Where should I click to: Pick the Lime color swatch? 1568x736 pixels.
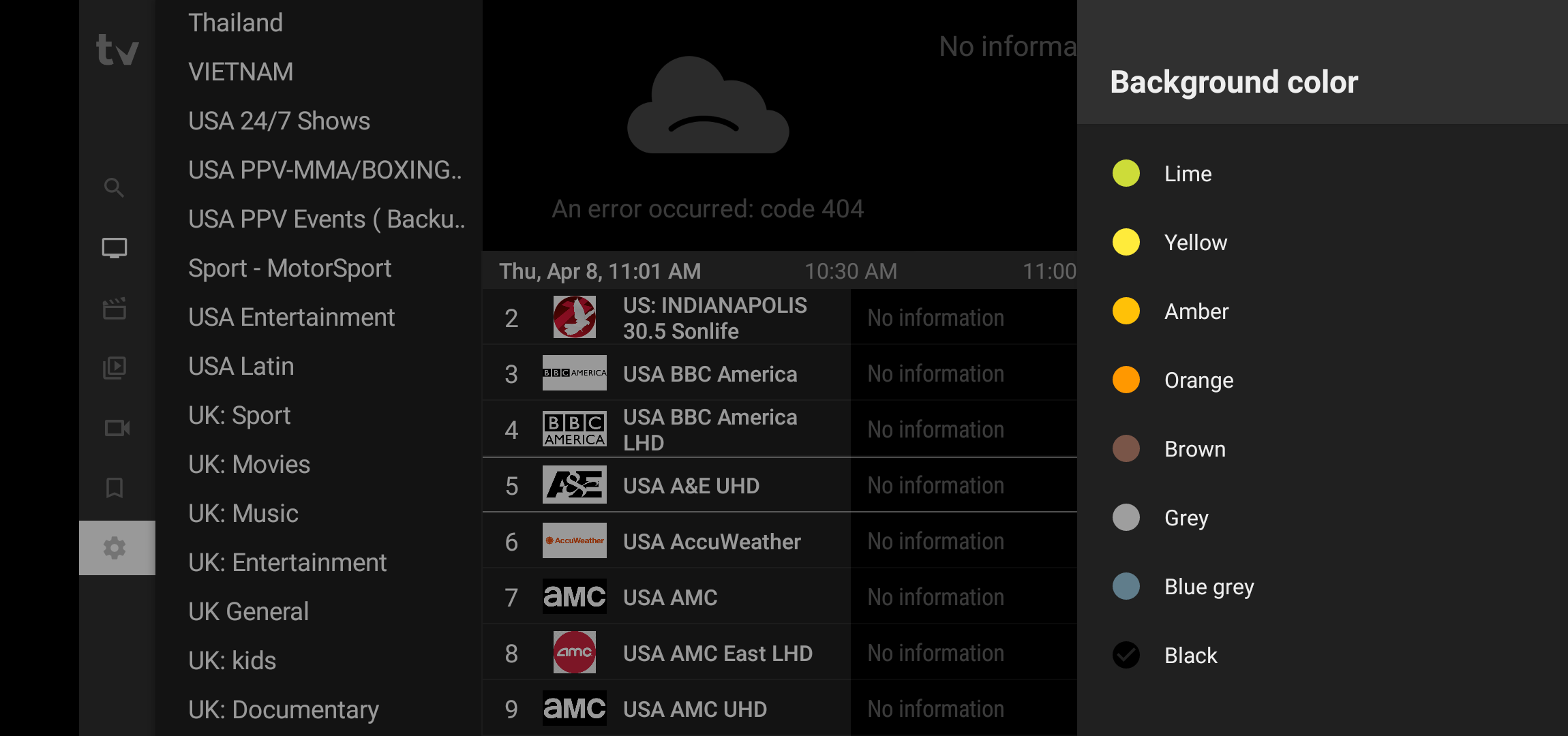[x=1126, y=173]
